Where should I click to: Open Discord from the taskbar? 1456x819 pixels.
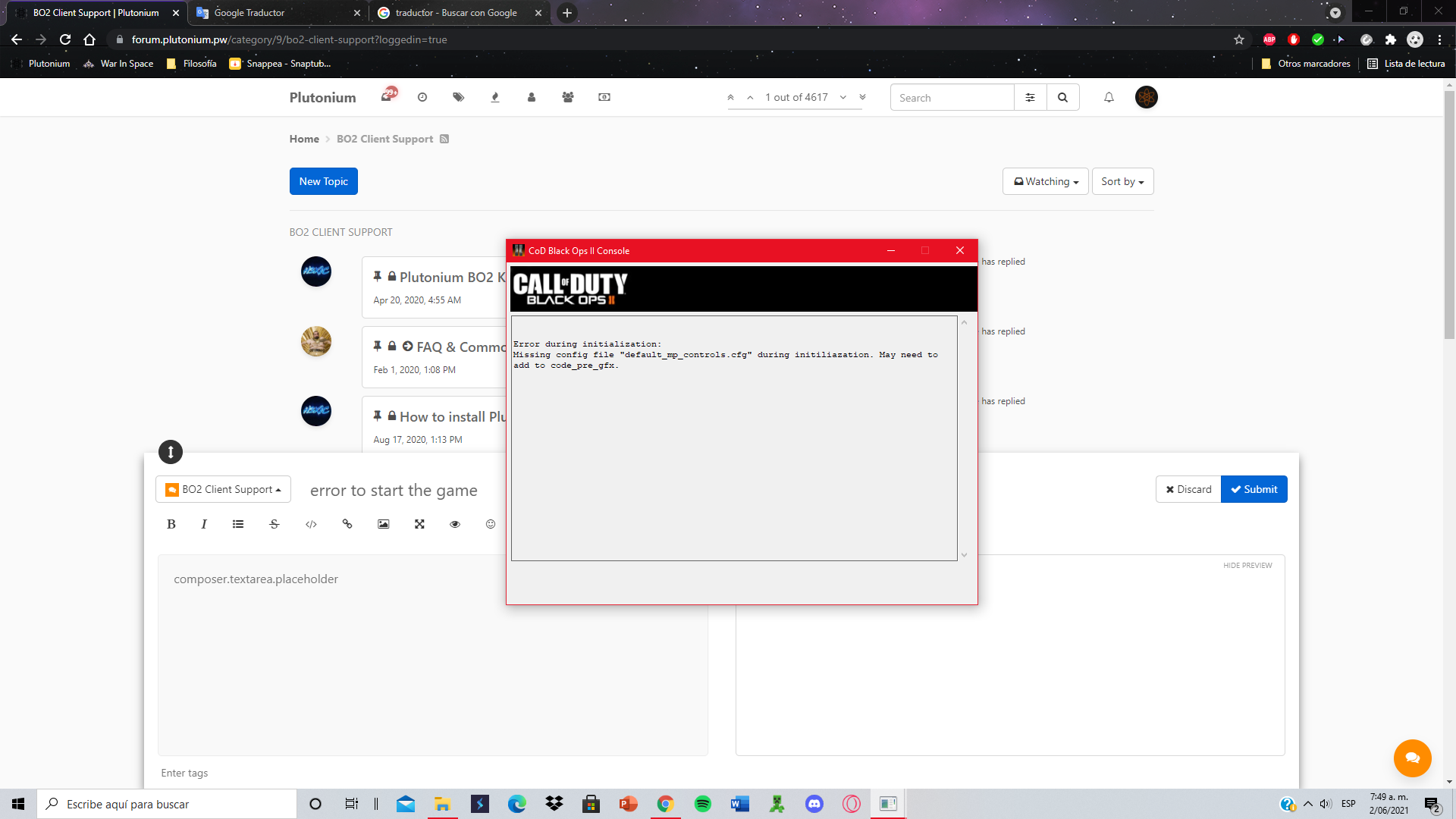(x=814, y=804)
